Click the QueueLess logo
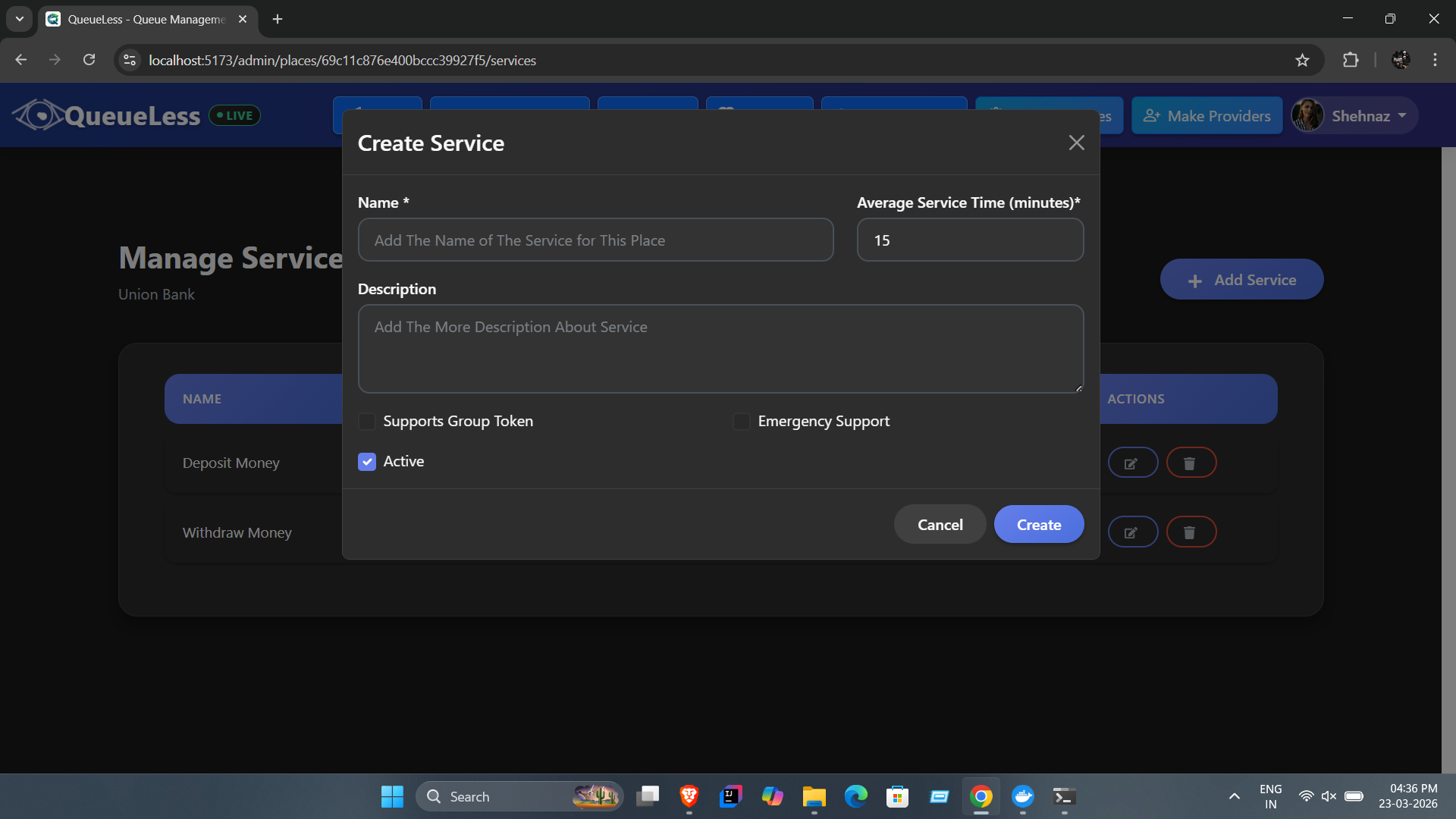Image resolution: width=1456 pixels, height=819 pixels. [107, 115]
